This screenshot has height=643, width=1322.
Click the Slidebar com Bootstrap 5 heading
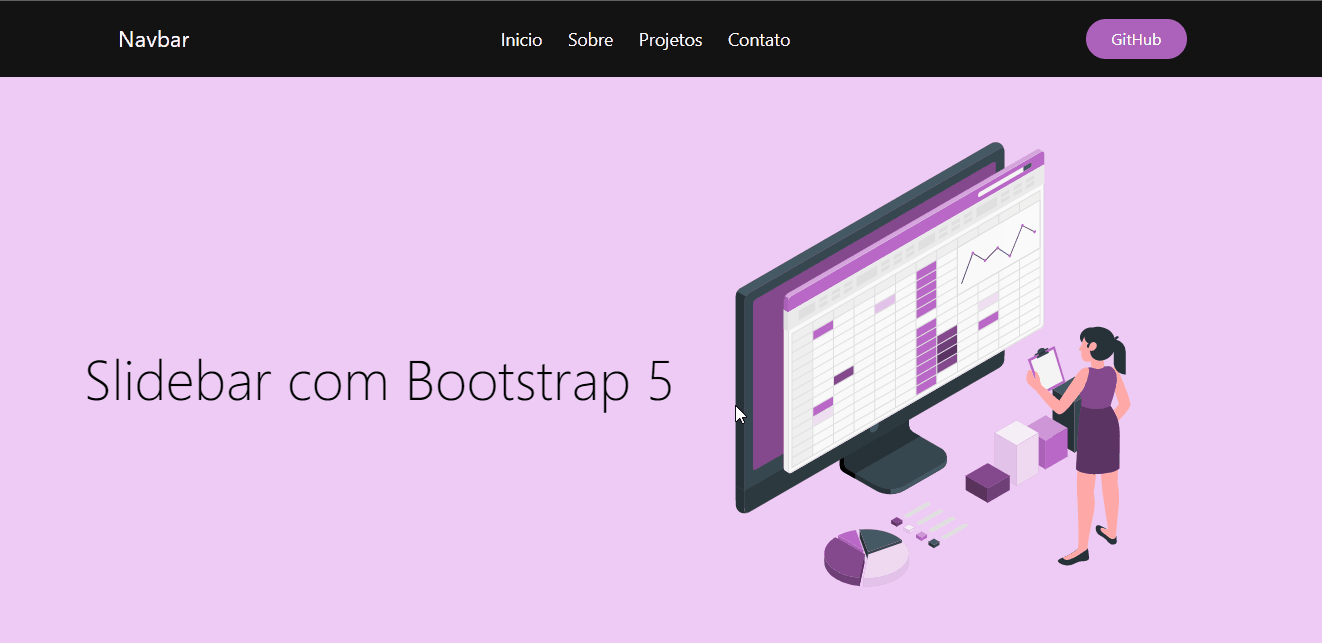[x=379, y=381]
